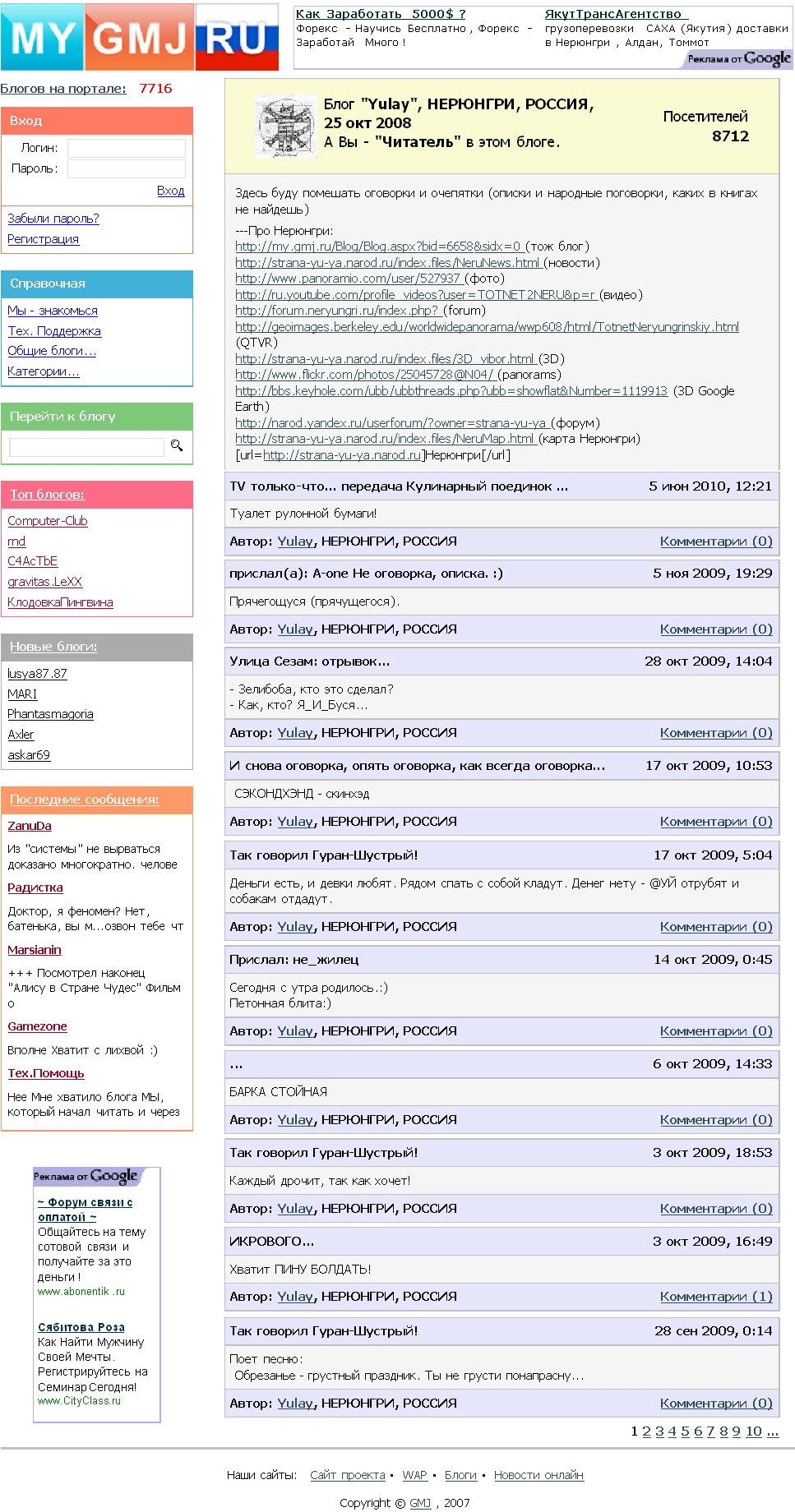Image resolution: width=795 pixels, height=1512 pixels.
Task: Open Топ блогов section header
Action: pos(47,495)
